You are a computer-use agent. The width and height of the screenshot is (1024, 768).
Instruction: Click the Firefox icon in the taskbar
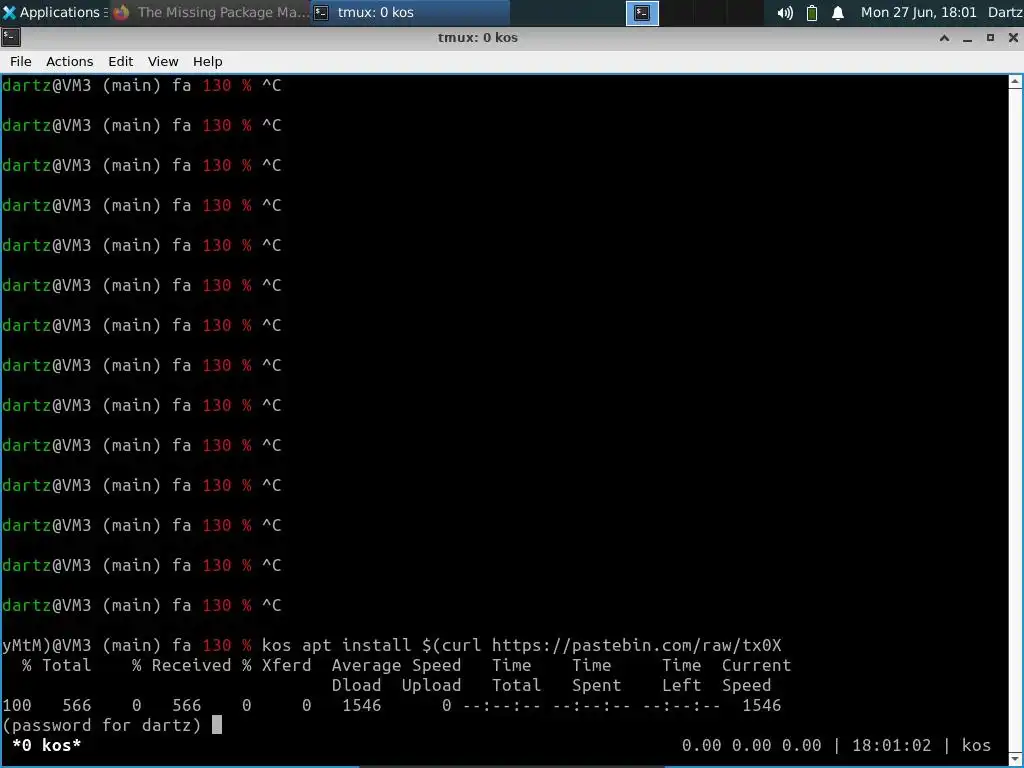(121, 12)
